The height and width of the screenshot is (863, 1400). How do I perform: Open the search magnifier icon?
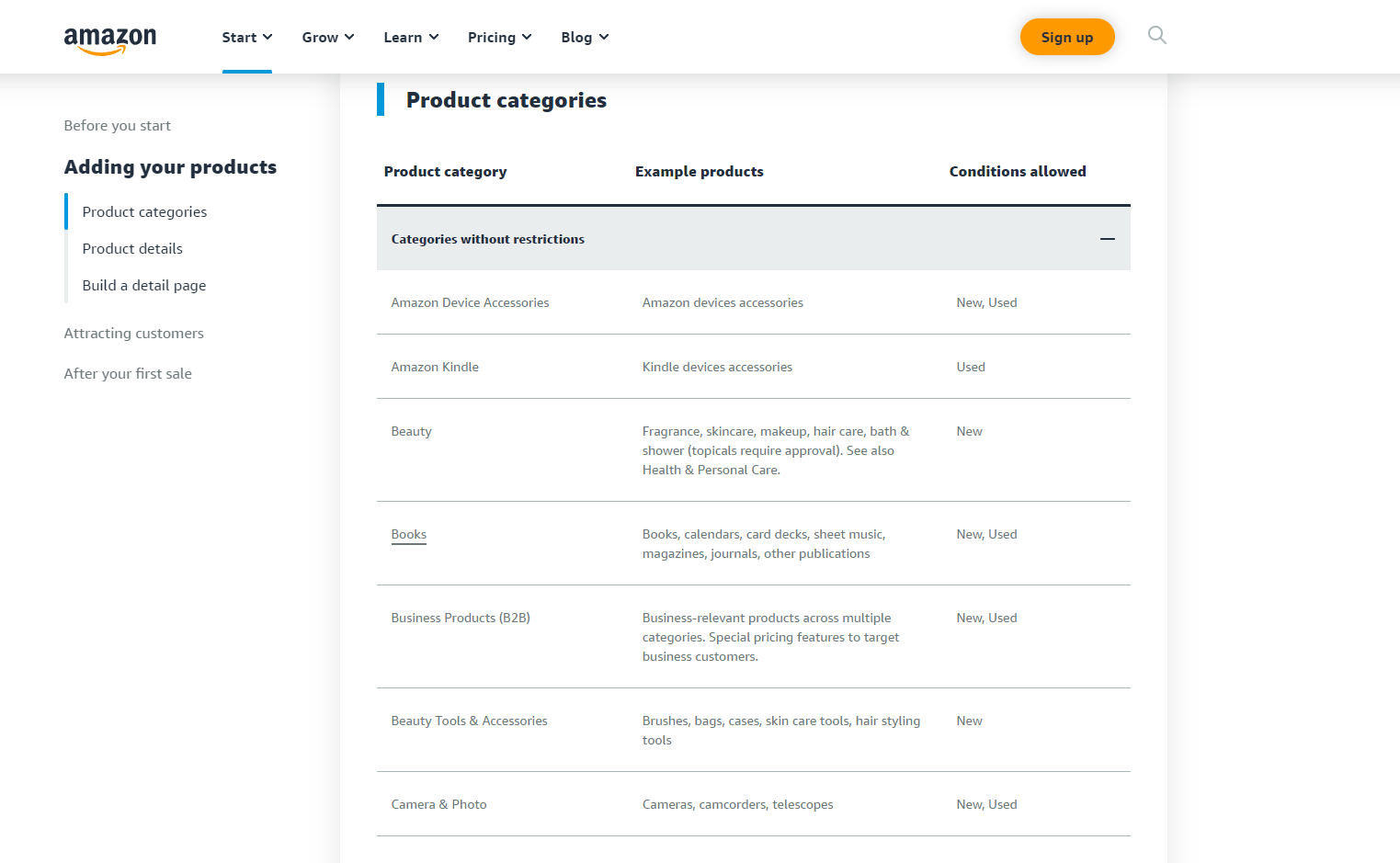point(1156,36)
